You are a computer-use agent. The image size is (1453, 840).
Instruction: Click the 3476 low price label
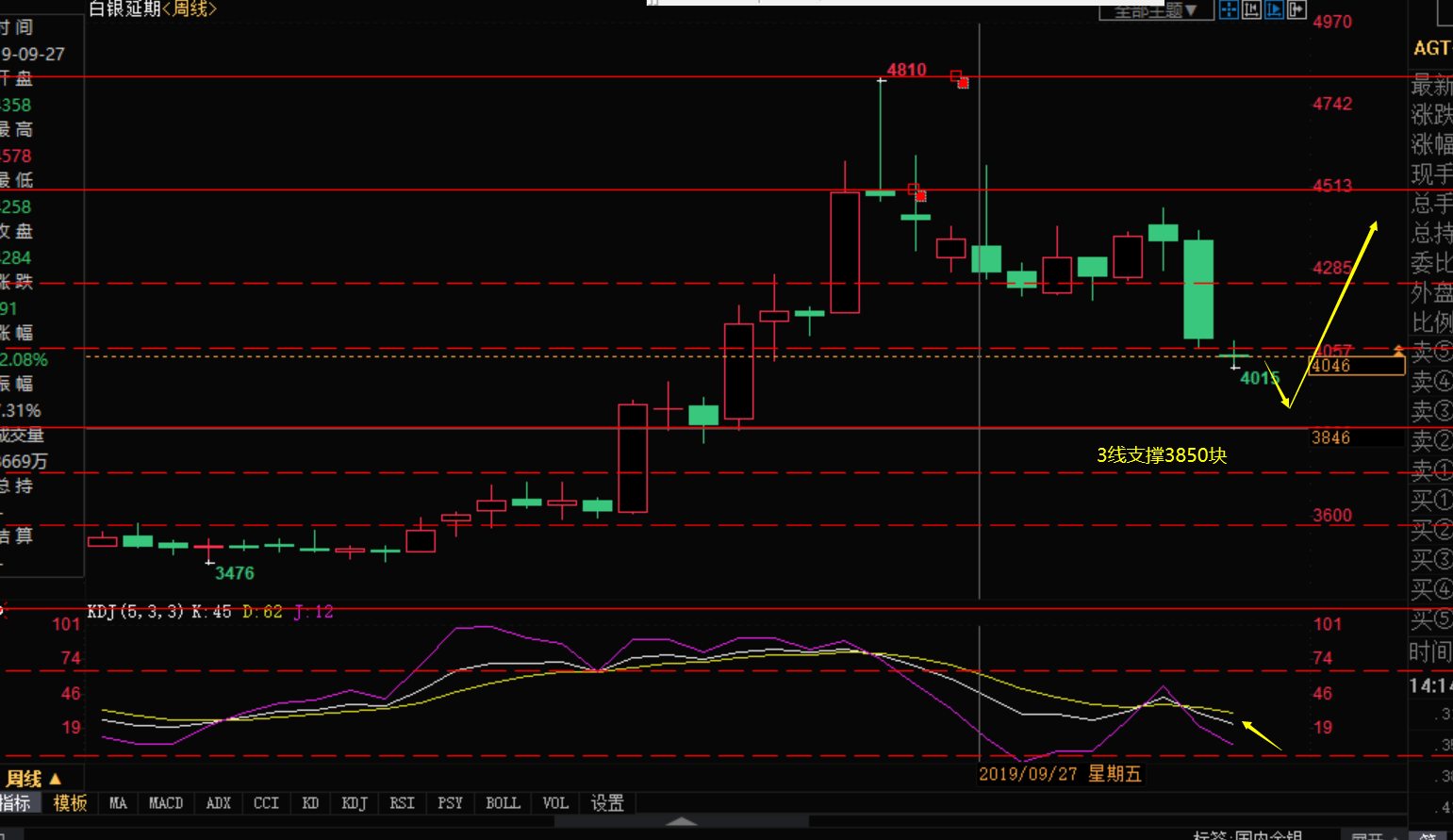coord(235,573)
